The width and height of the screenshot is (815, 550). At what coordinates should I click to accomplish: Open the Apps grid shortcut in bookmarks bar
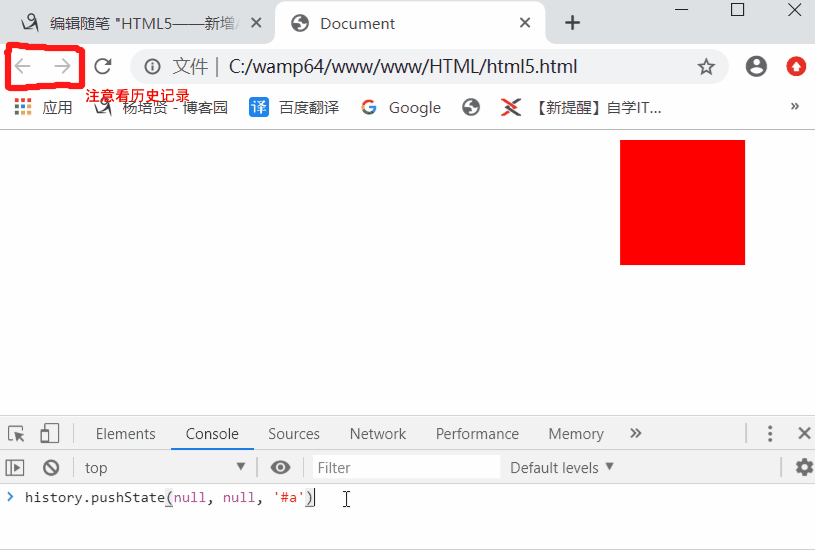coord(43,107)
